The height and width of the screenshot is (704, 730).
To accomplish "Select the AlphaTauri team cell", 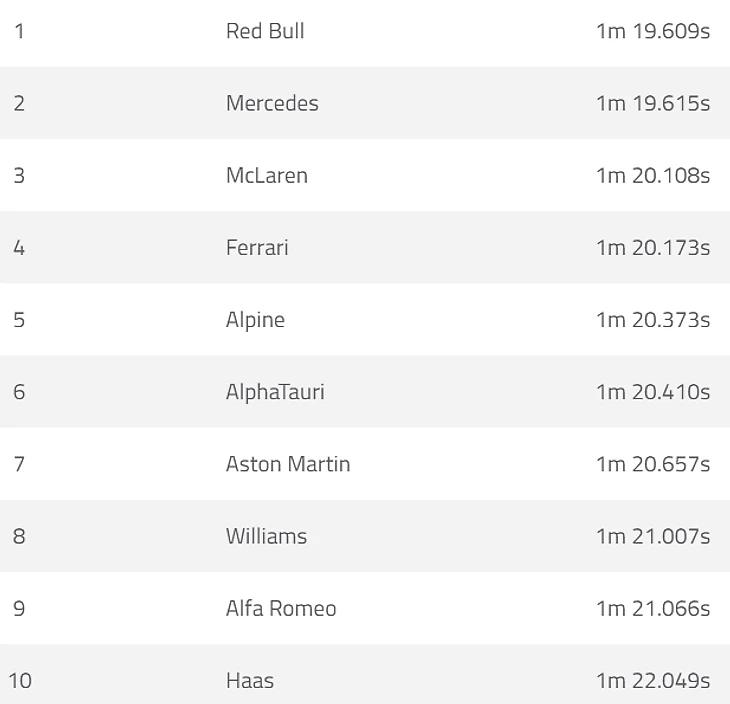I will coord(275,392).
